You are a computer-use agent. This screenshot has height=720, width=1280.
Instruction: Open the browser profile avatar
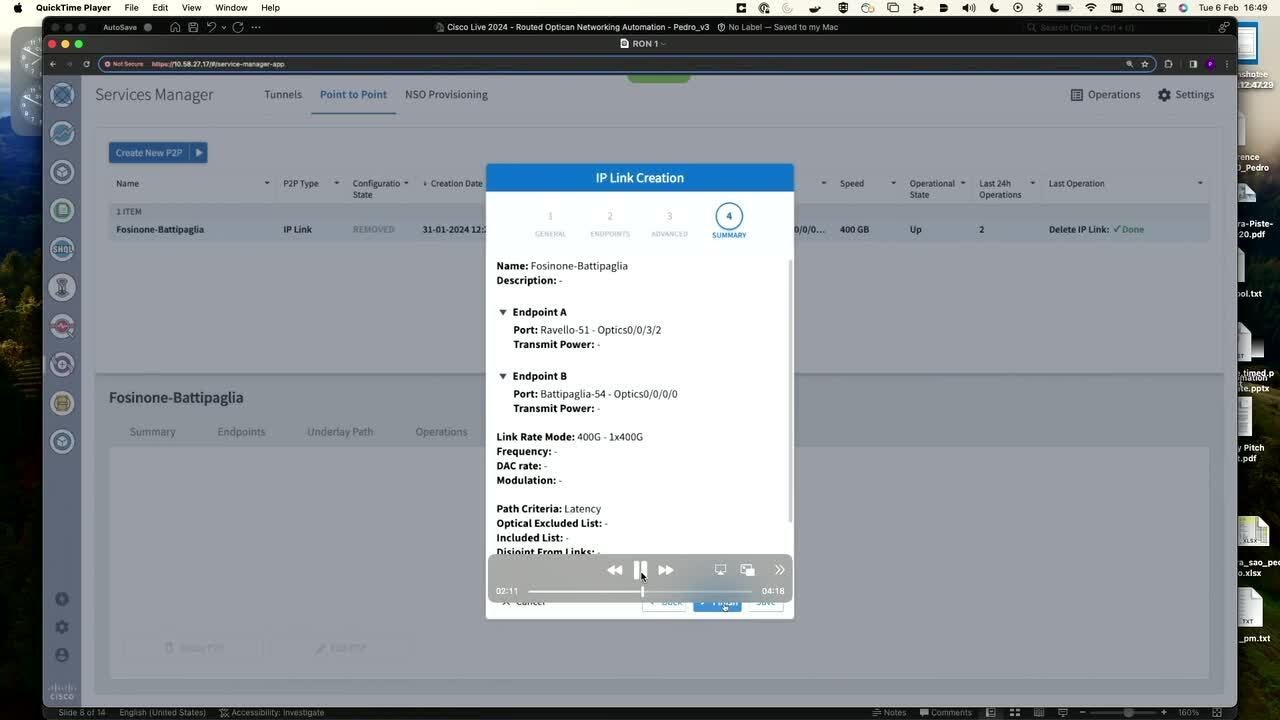tap(1210, 64)
